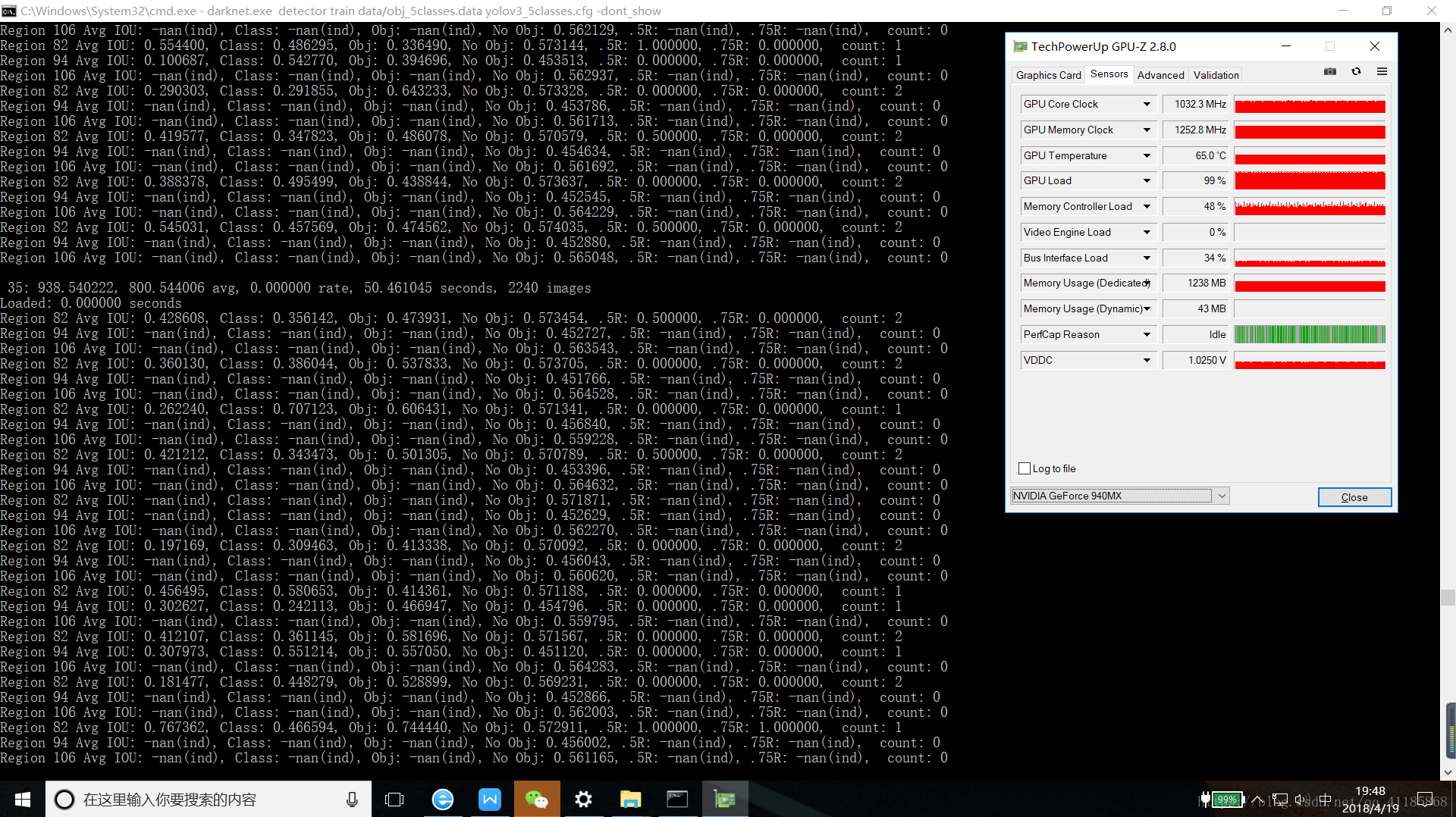Screen dimensions: 1456x817
Task: Click the GPU-Z screenshot camera icon
Action: click(x=1330, y=72)
